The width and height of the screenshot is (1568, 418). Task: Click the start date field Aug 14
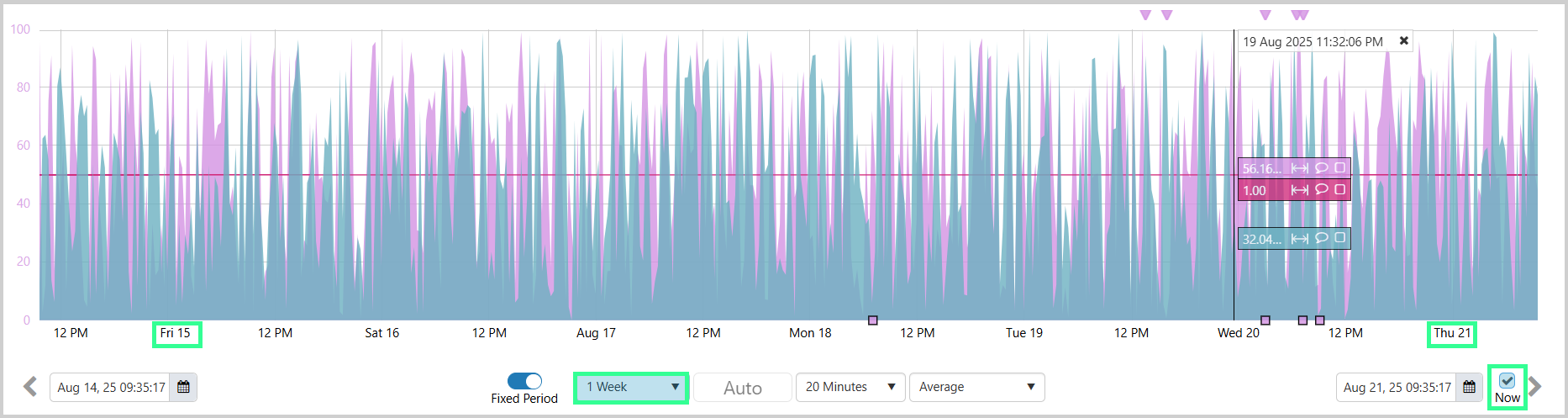[x=111, y=387]
